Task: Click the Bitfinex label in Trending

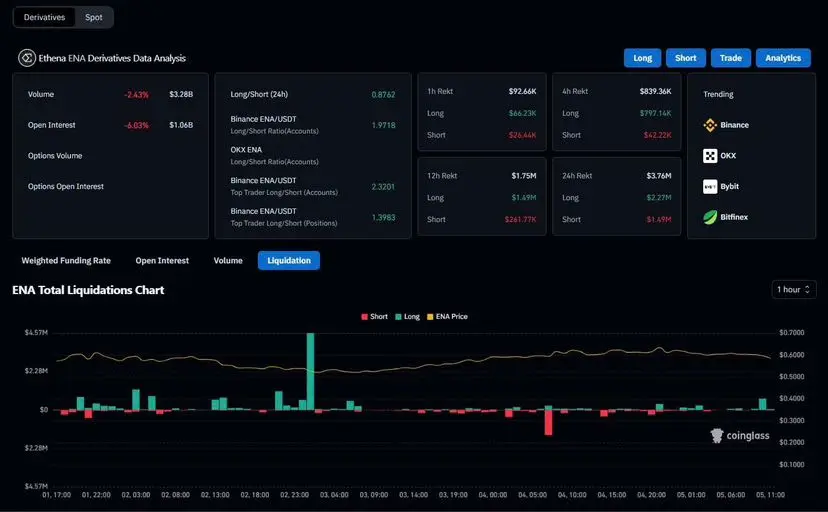Action: tap(734, 217)
